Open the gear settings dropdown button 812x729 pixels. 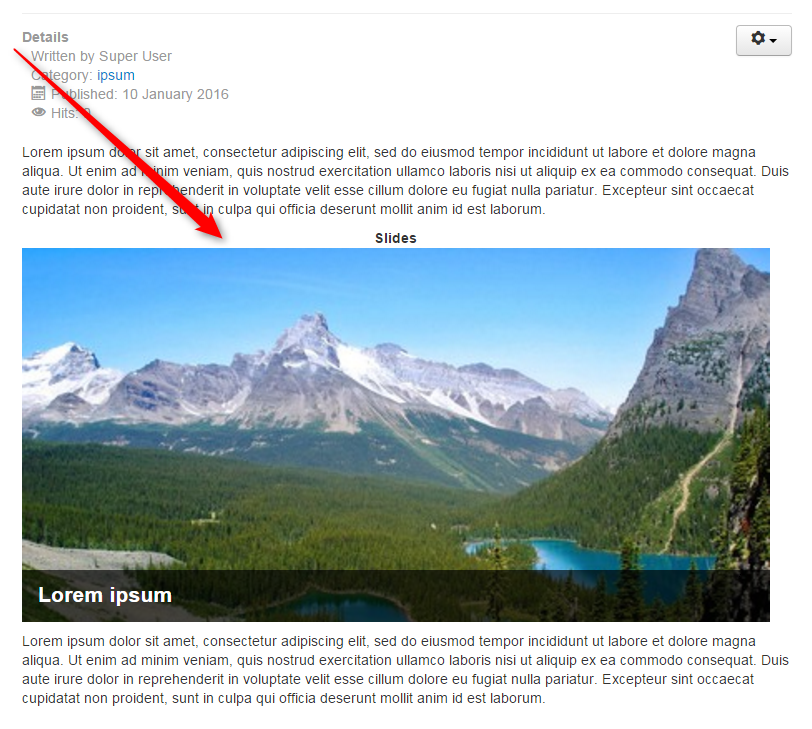[x=763, y=40]
